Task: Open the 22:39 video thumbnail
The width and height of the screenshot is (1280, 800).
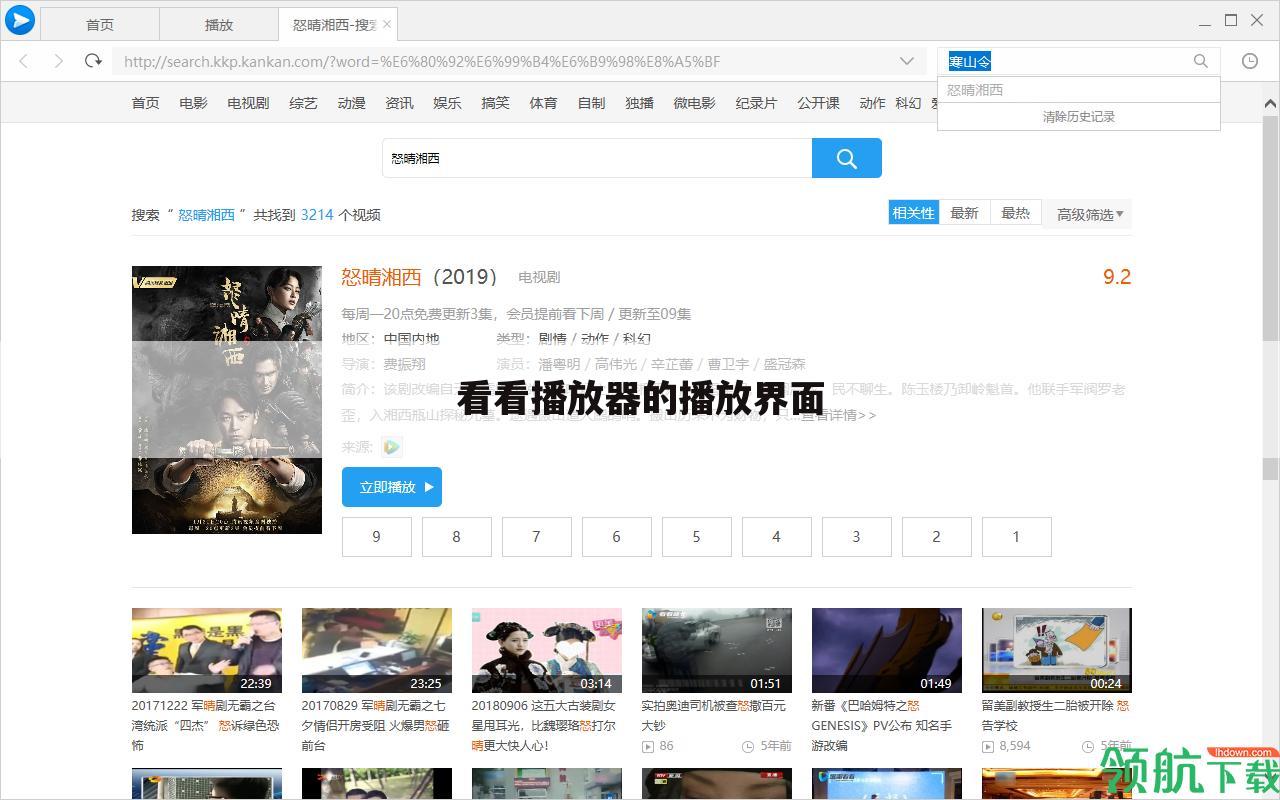Action: 207,650
